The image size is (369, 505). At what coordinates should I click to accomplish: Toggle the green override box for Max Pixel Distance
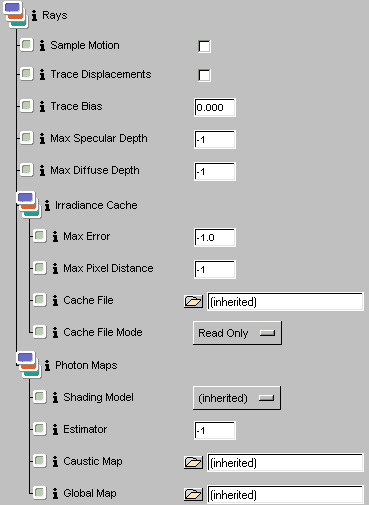(x=39, y=268)
